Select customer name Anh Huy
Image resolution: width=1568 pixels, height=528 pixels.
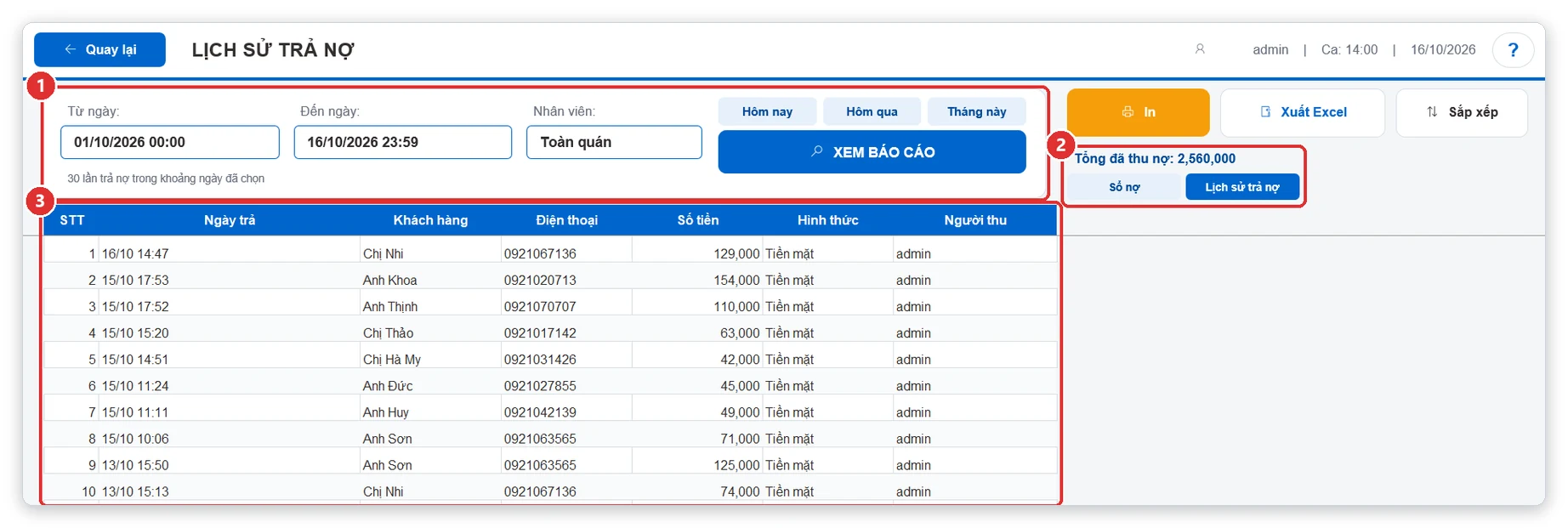click(x=386, y=412)
